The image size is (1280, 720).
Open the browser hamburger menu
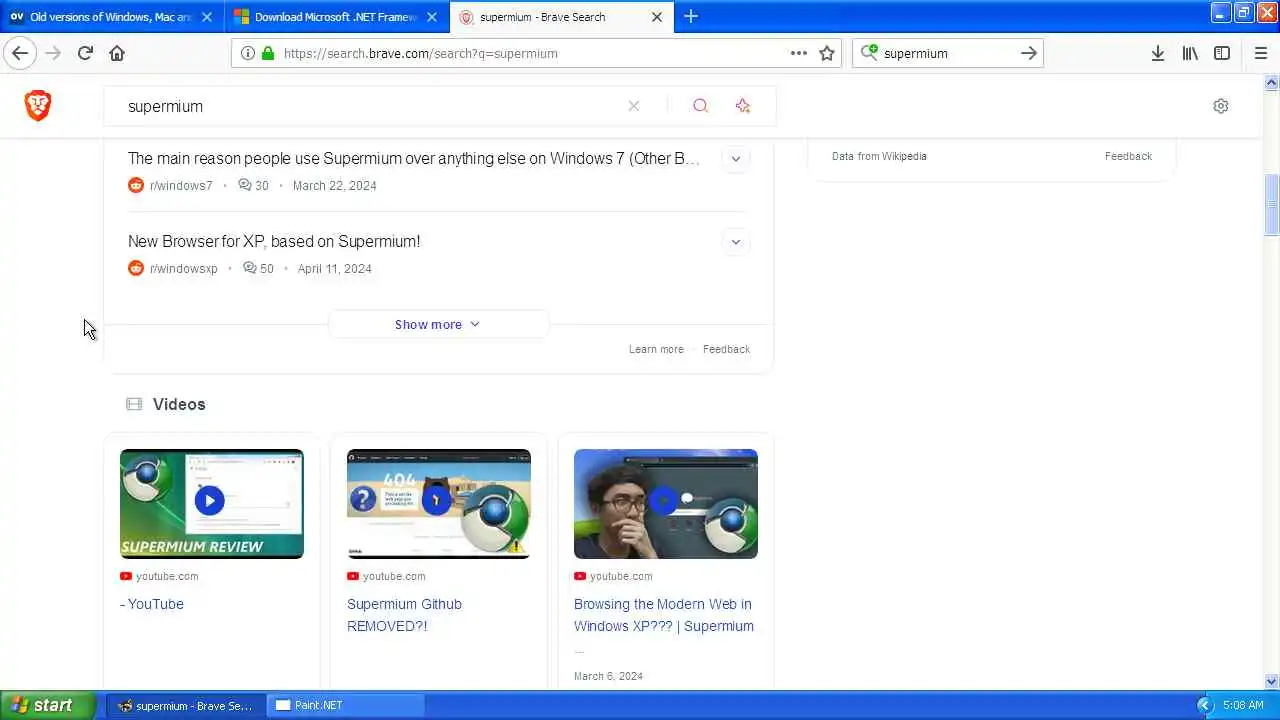1260,53
